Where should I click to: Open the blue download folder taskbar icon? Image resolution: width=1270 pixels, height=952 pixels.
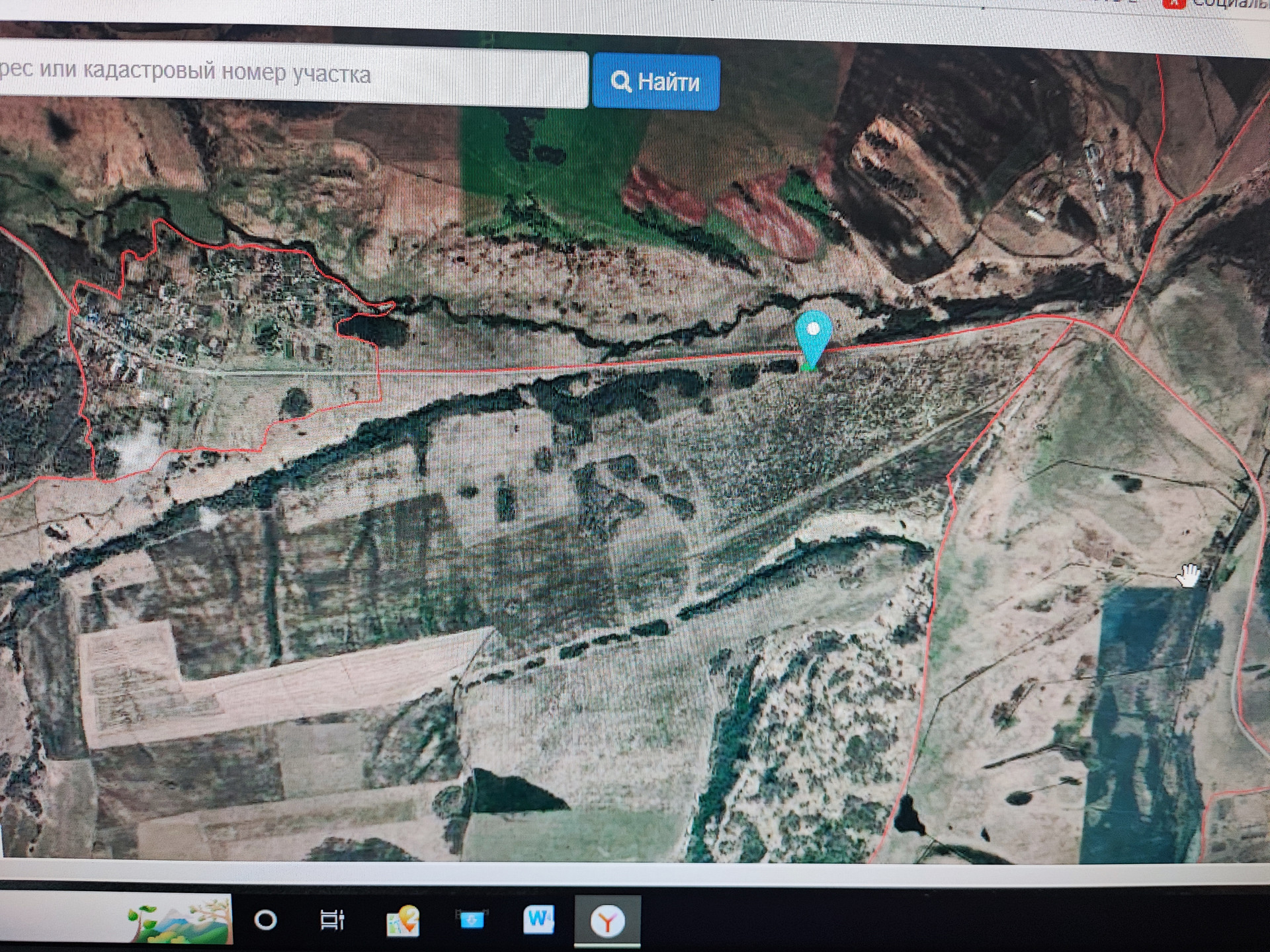(472, 920)
